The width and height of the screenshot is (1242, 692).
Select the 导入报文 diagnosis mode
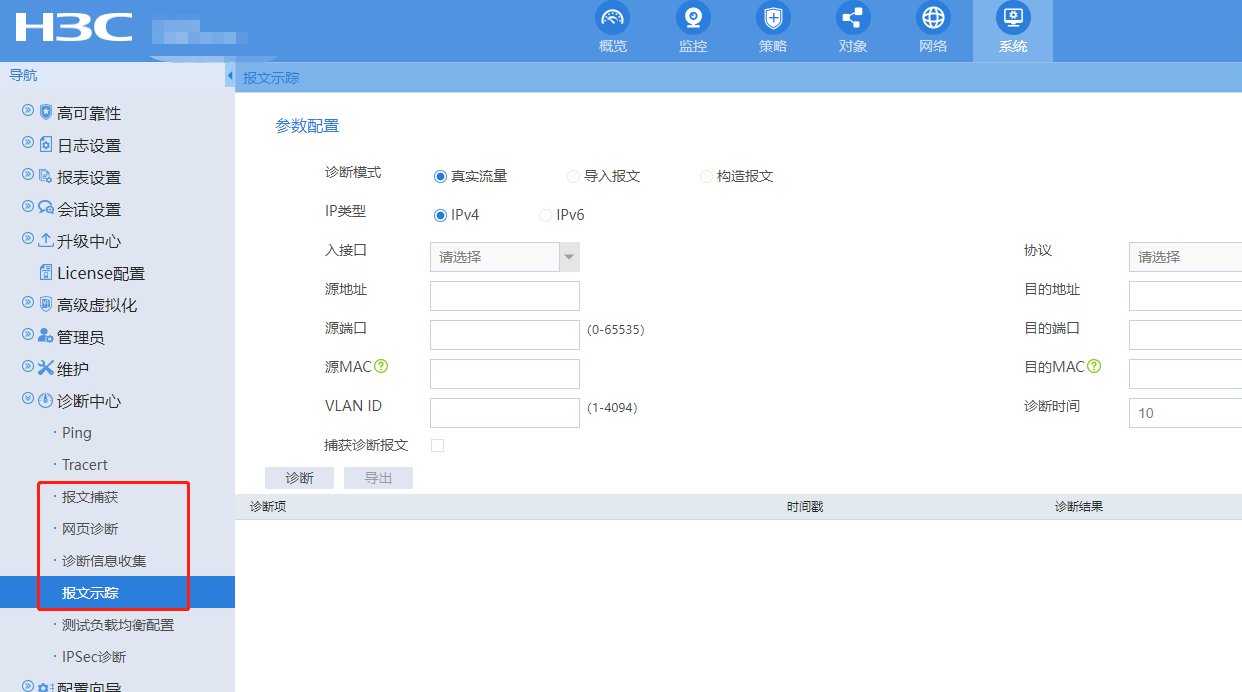pyautogui.click(x=573, y=176)
